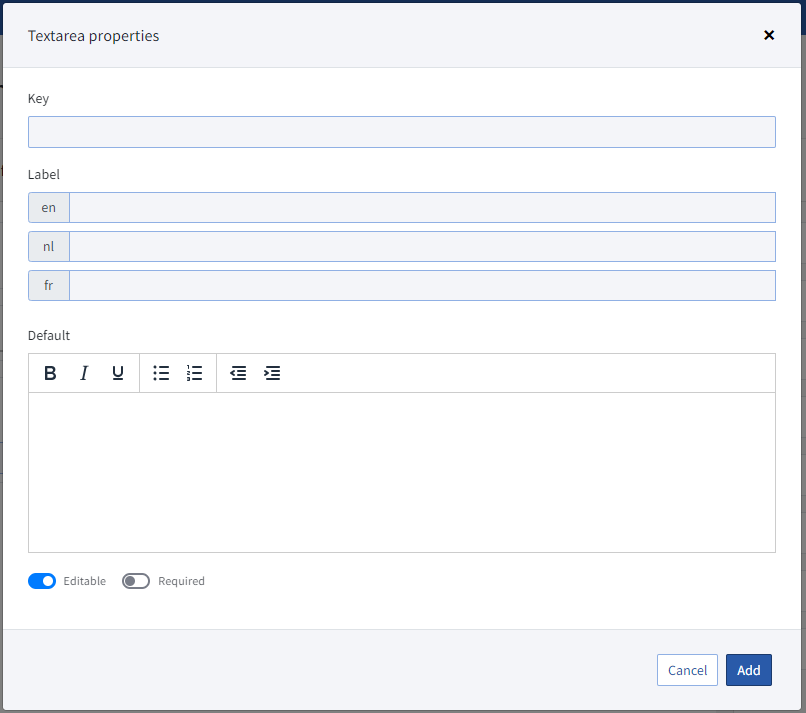Focus the English label input
Viewport: 806px width, 713px height.
[423, 208]
